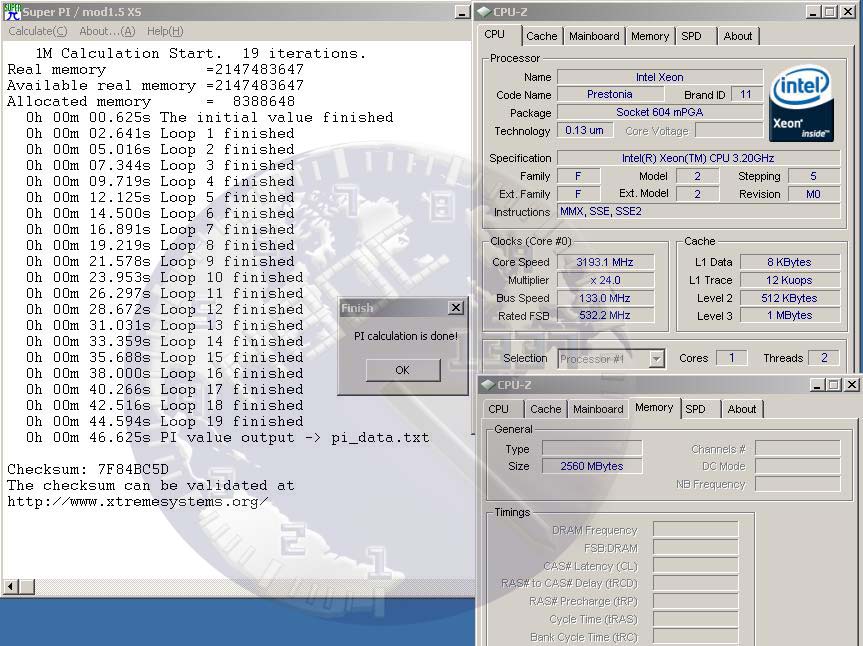Click the Stepping value 5

pos(814,177)
